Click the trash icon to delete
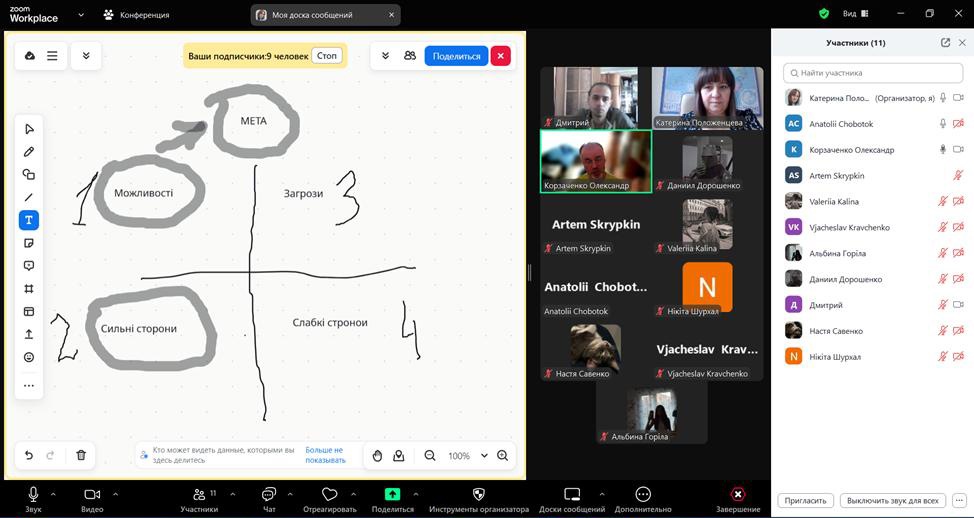The height and width of the screenshot is (518, 974). 81,455
